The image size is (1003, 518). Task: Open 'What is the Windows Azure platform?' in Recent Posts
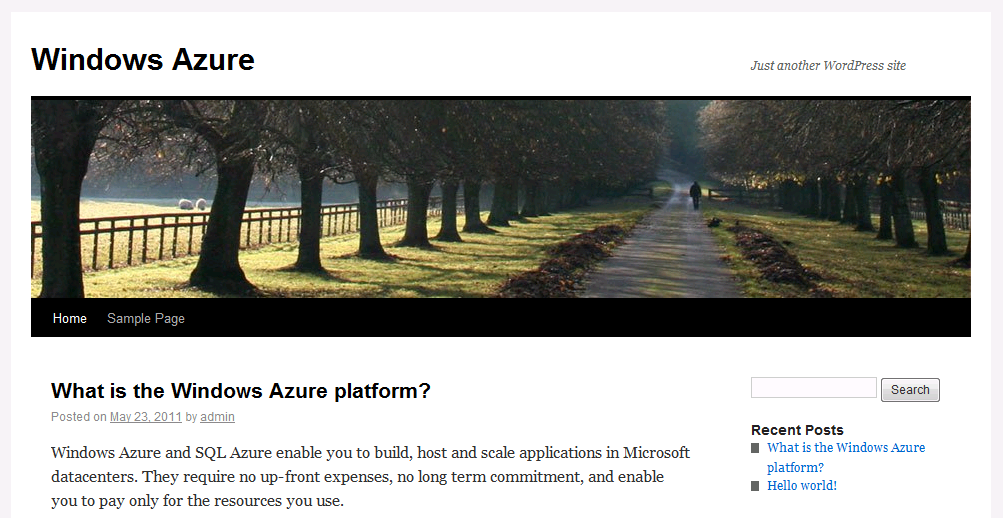pyautogui.click(x=846, y=457)
